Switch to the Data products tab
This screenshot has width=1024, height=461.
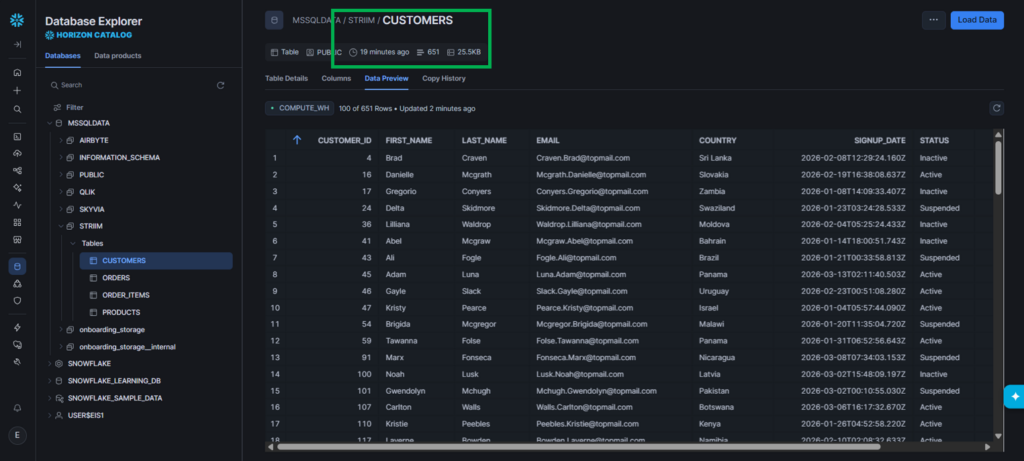(118, 56)
